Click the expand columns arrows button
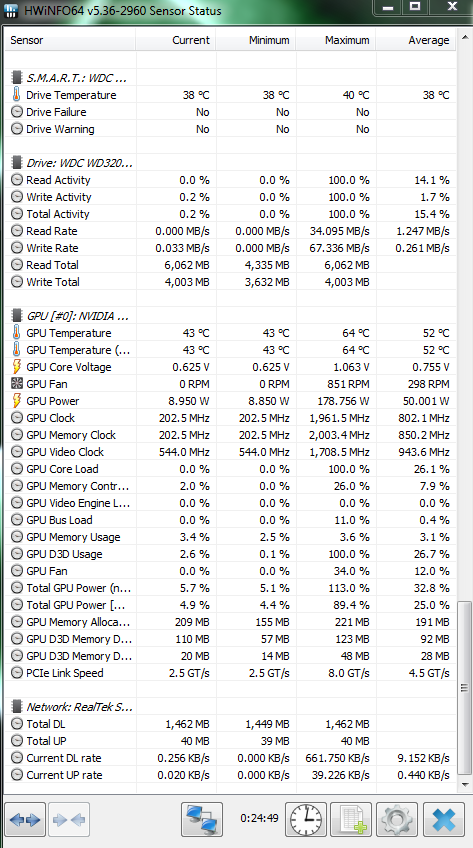The width and height of the screenshot is (473, 848). pyautogui.click(x=25, y=820)
